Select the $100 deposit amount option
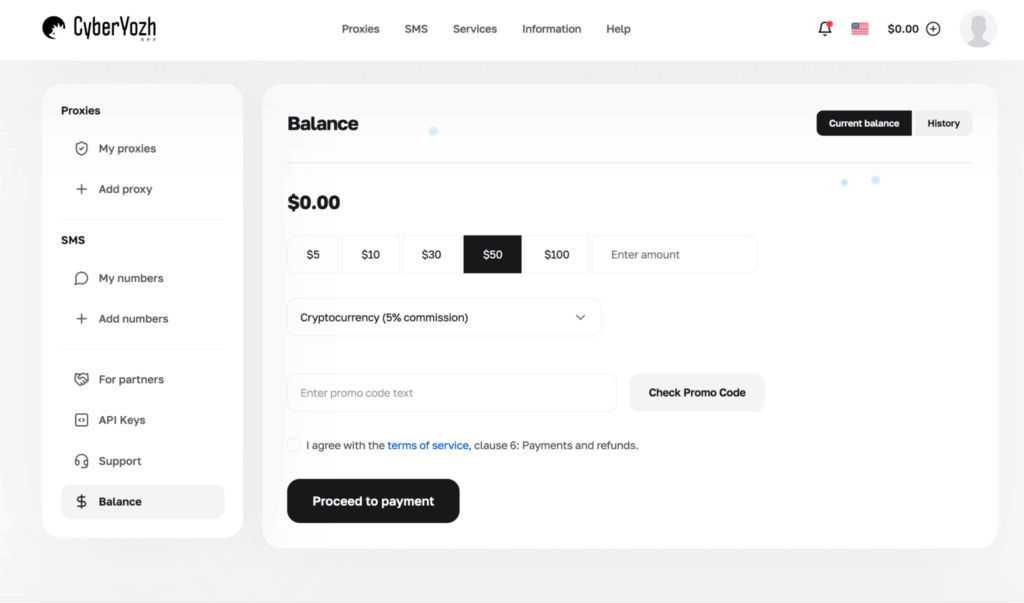Image resolution: width=1024 pixels, height=603 pixels. pos(556,254)
